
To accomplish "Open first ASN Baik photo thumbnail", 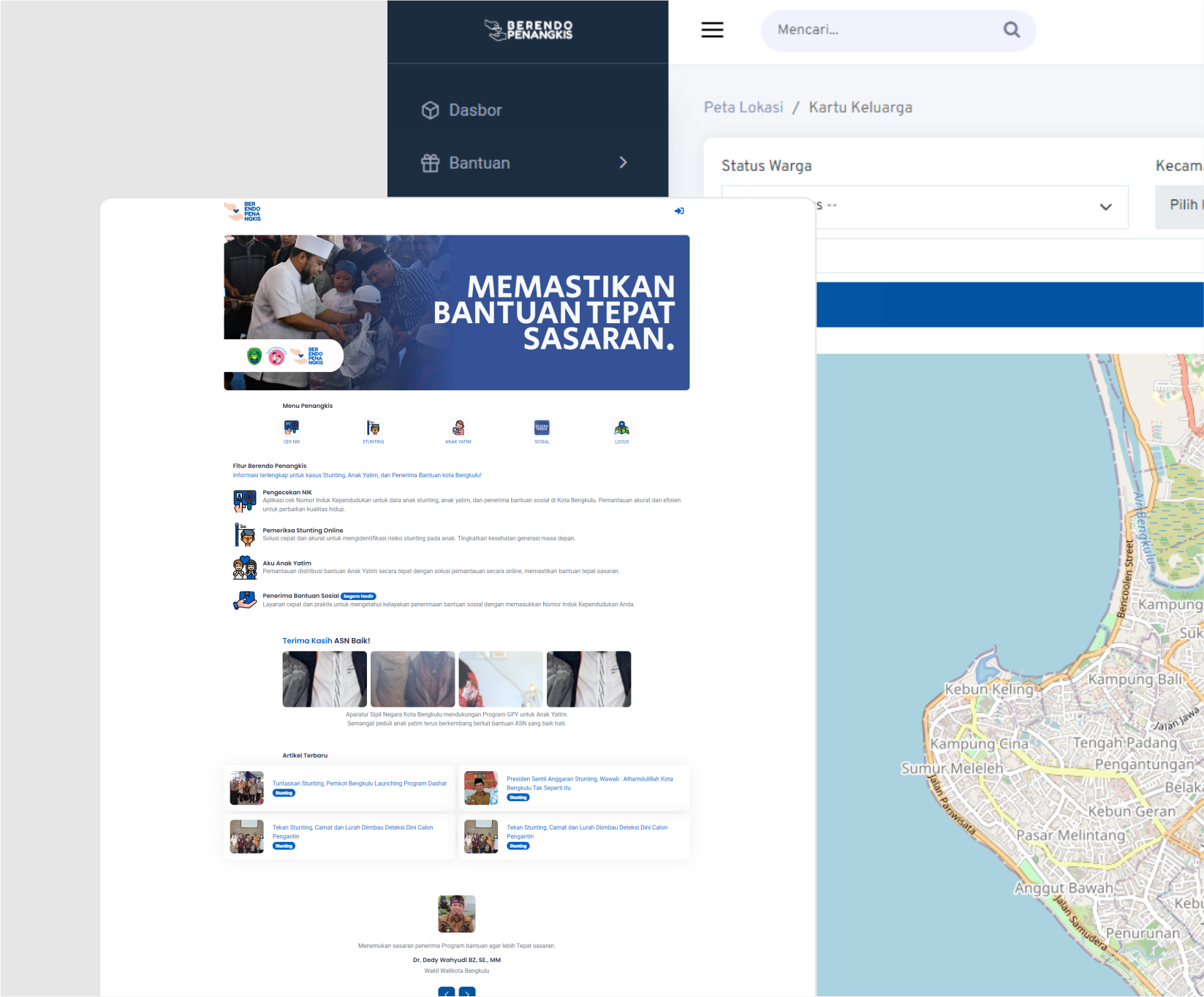I will click(325, 679).
